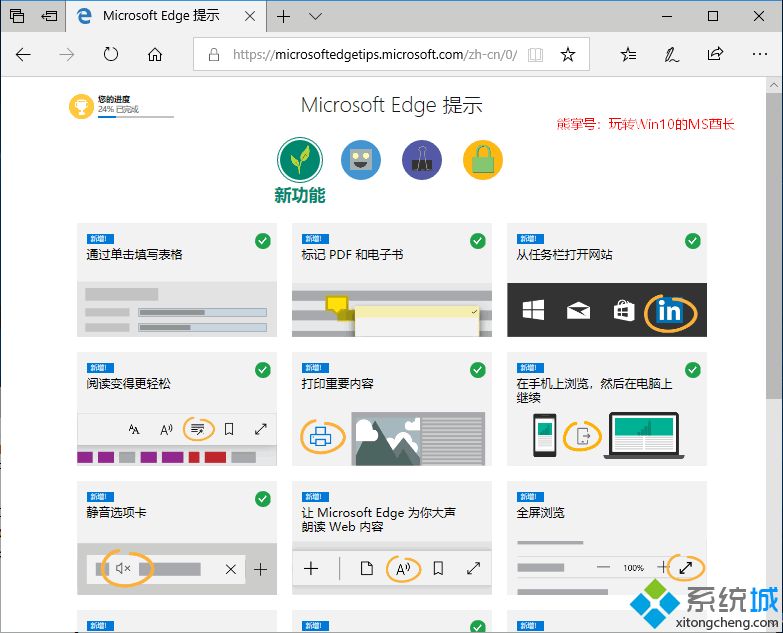Close the Microsoft Edge 提示 tab
The image size is (783, 633).
(x=250, y=16)
